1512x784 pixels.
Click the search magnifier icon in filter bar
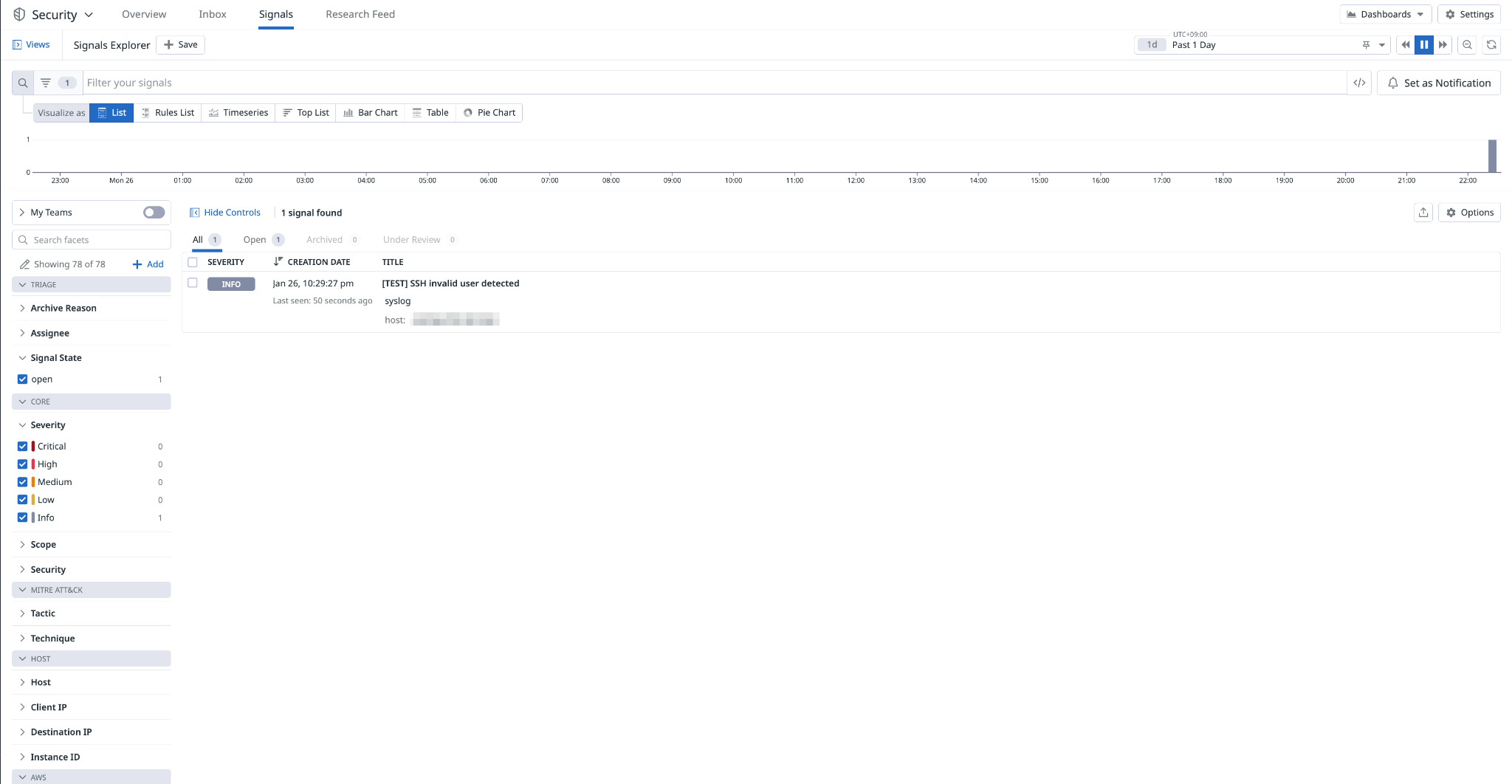(23, 83)
